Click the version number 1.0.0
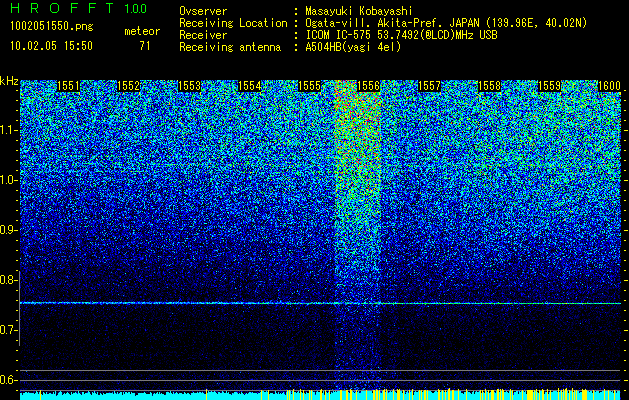Image resolution: width=629 pixels, height=400 pixels. tap(136, 9)
